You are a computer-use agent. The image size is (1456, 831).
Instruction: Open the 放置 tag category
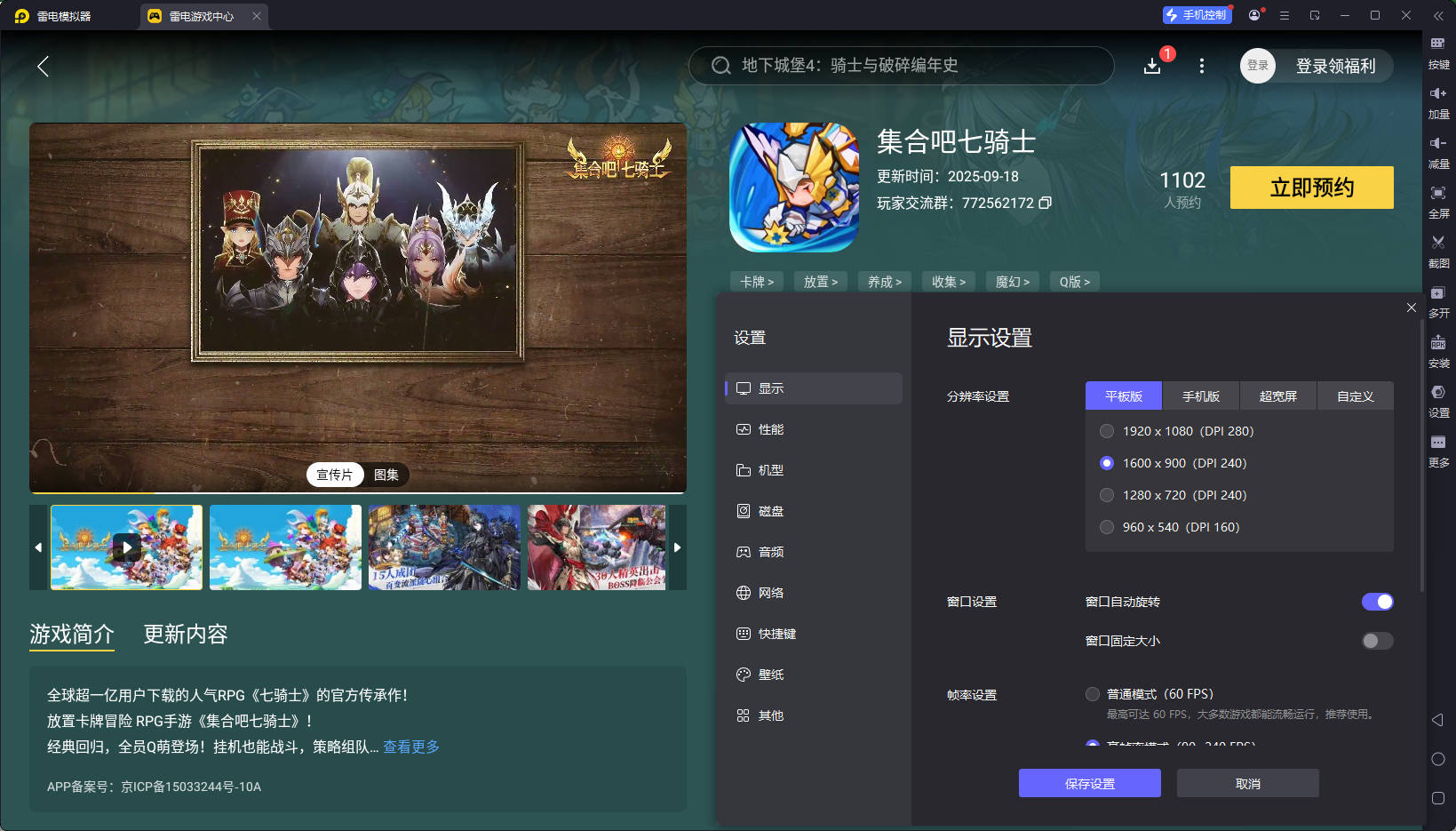(821, 282)
